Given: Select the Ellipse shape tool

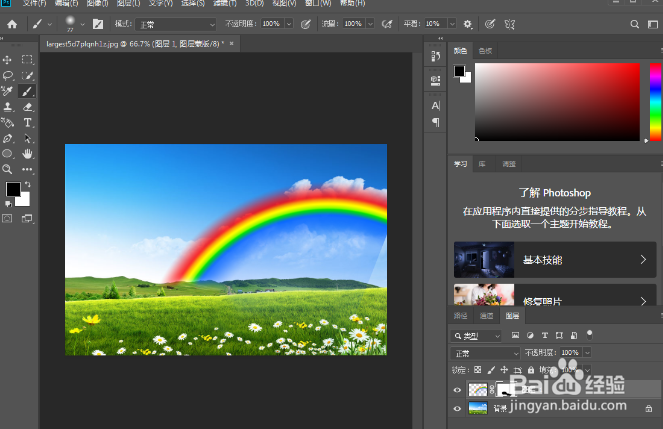Looking at the screenshot, I should pos(8,154).
